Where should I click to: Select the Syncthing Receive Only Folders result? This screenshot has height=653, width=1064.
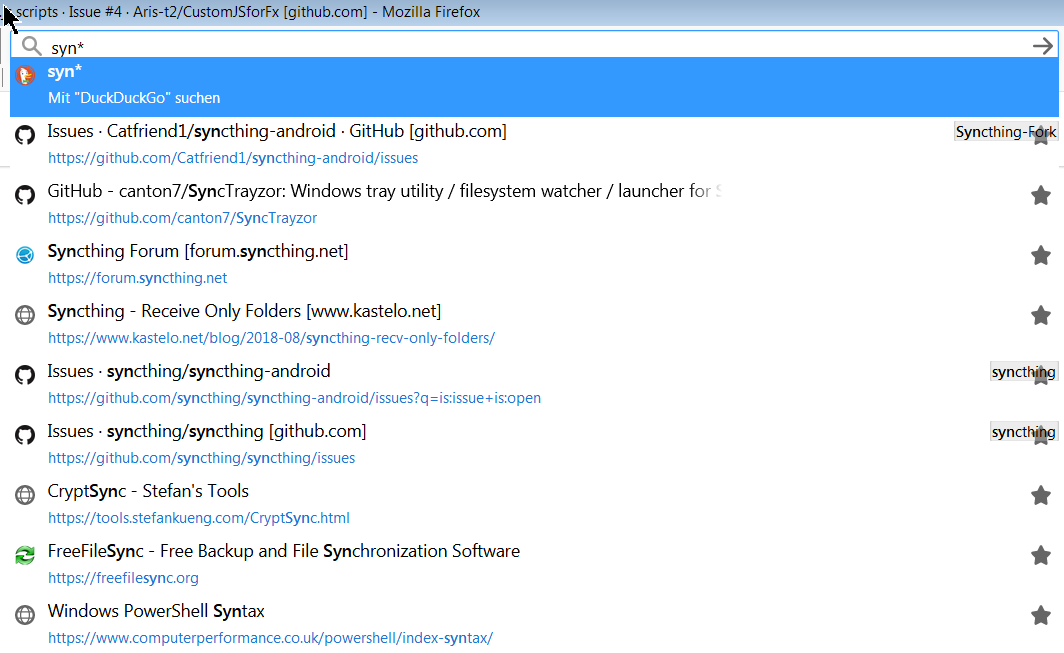coord(244,311)
